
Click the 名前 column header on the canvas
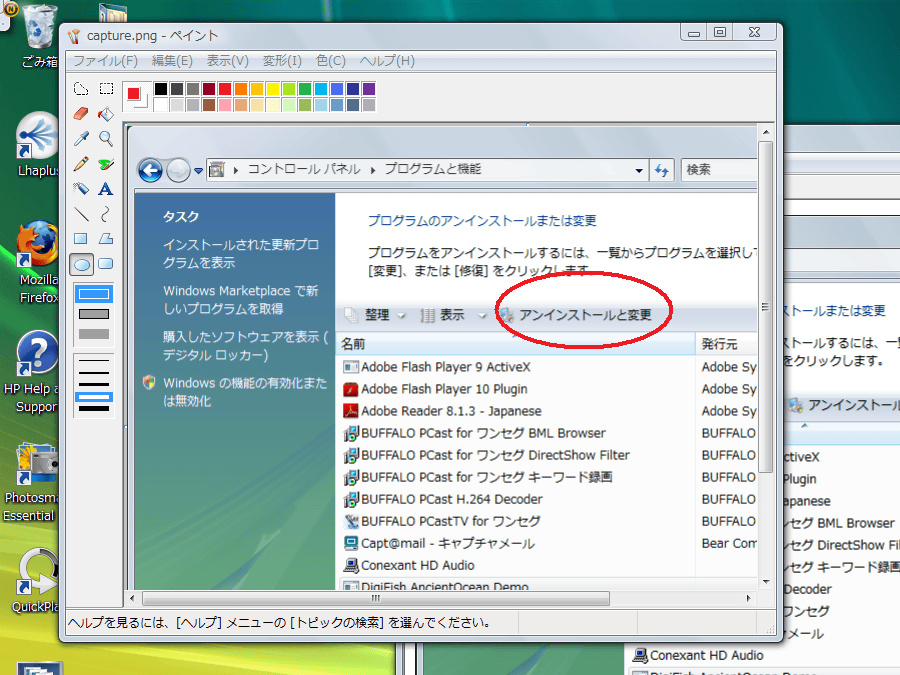click(515, 344)
